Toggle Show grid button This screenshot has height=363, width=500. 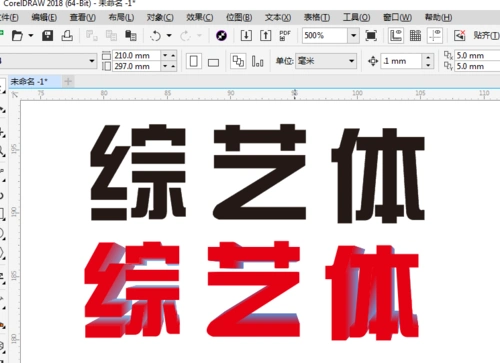(415, 35)
